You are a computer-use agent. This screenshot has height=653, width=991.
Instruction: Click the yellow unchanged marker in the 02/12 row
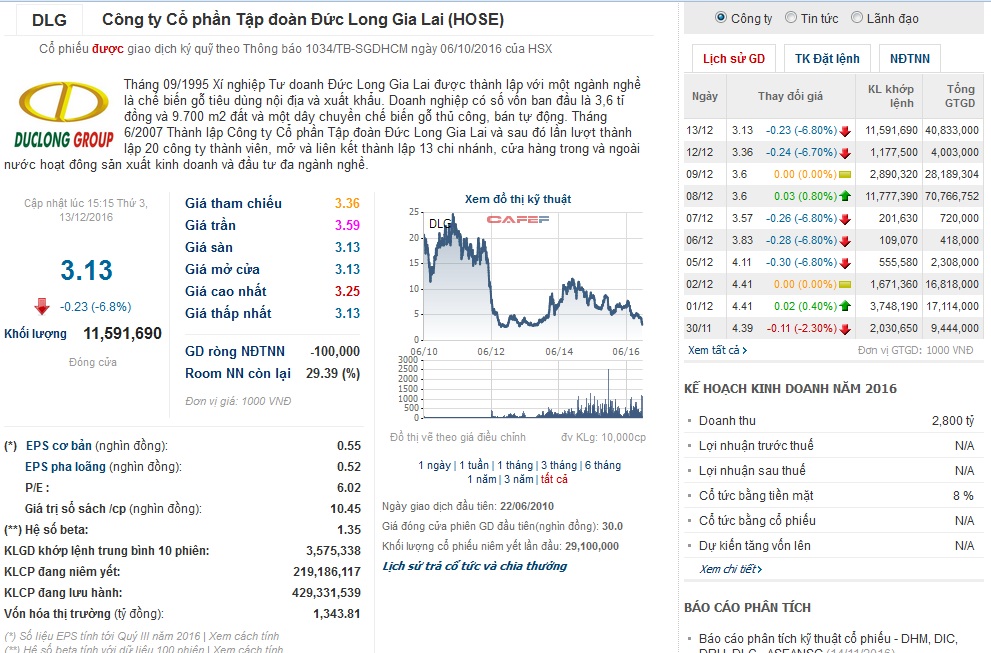pos(845,284)
